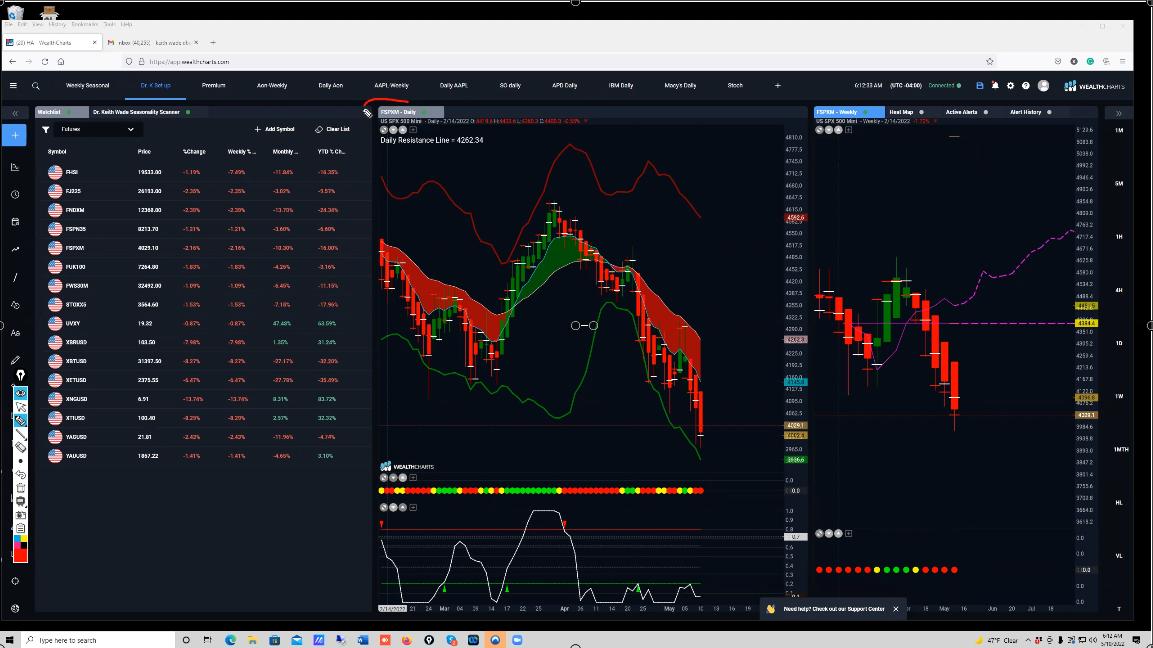
Task: Select the trend line chart sidebar icon
Action: (x=15, y=250)
